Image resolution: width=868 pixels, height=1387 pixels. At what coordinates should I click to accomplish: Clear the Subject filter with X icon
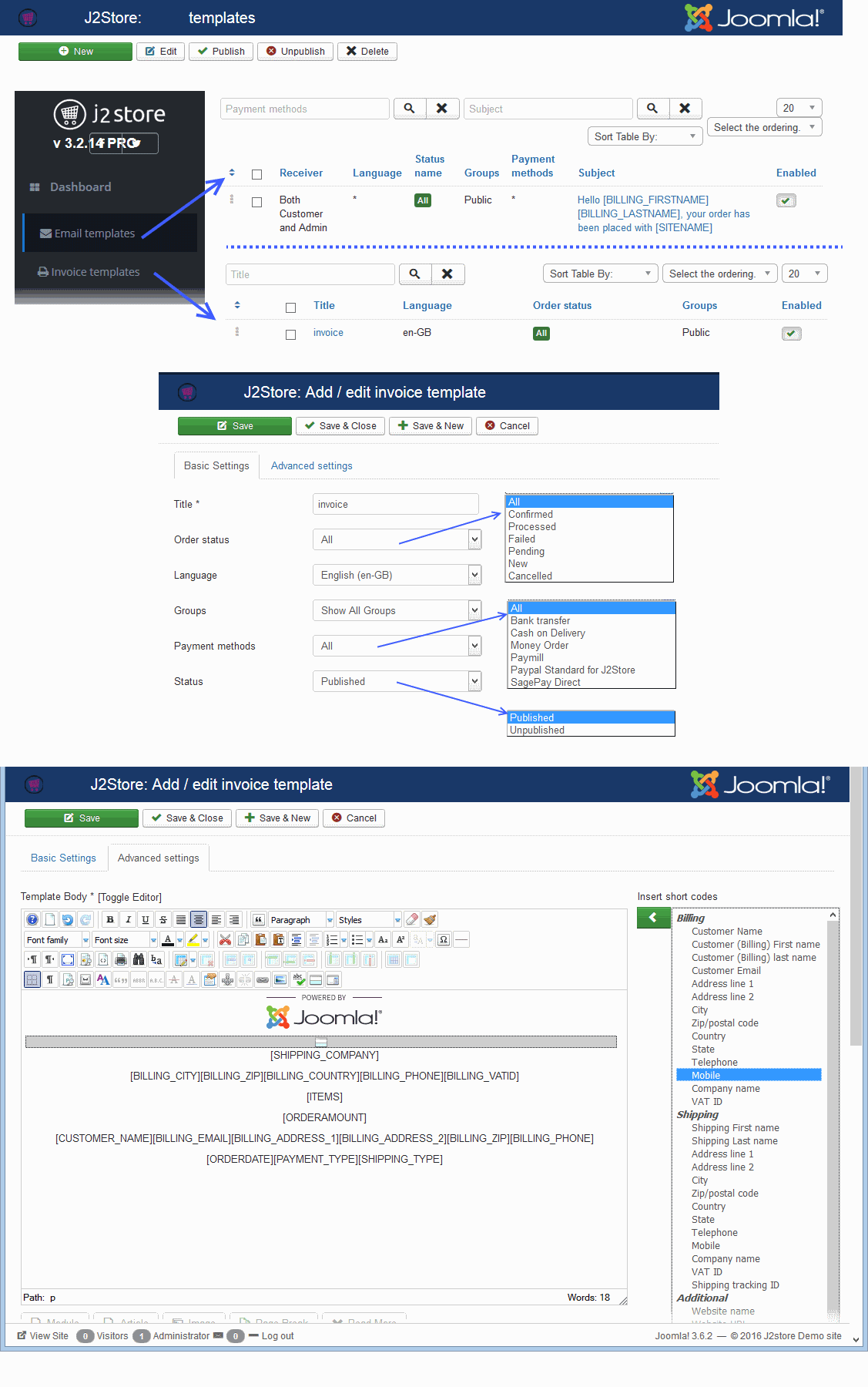[x=685, y=109]
